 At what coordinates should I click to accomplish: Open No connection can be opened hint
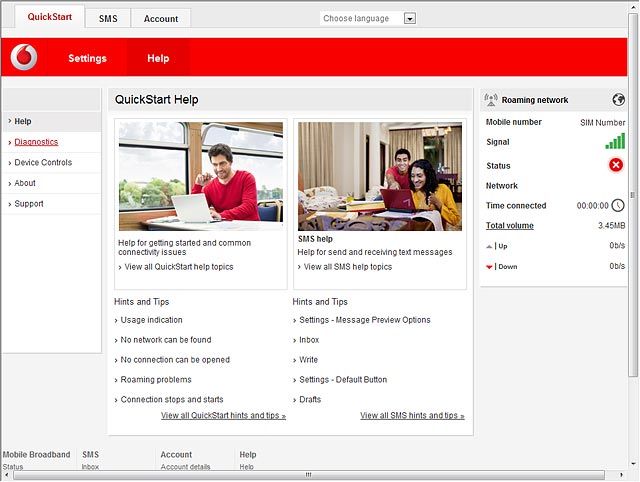pyautogui.click(x=175, y=360)
